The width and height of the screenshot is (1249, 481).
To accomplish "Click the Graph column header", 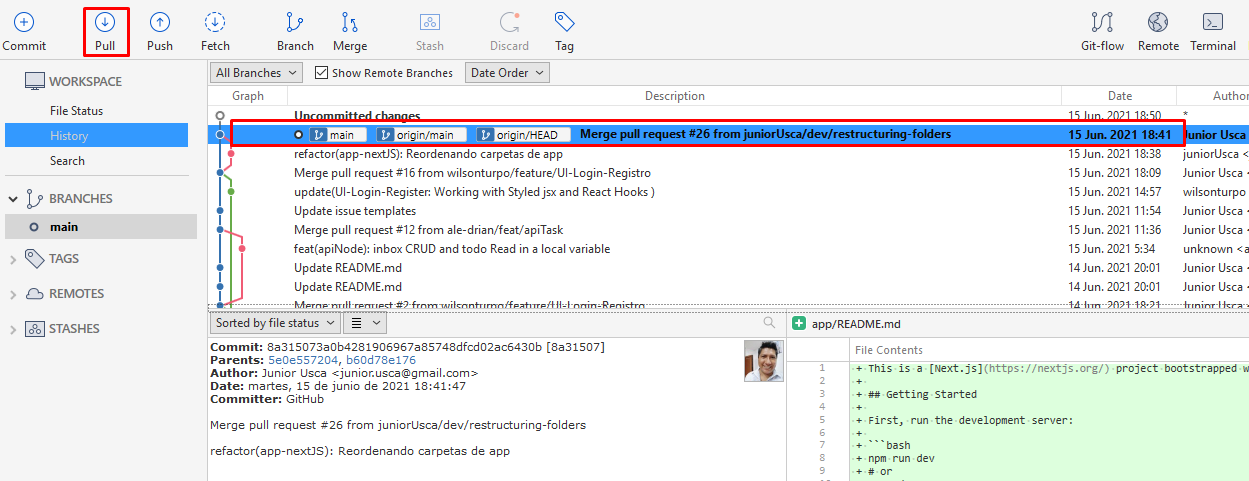I will [248, 96].
